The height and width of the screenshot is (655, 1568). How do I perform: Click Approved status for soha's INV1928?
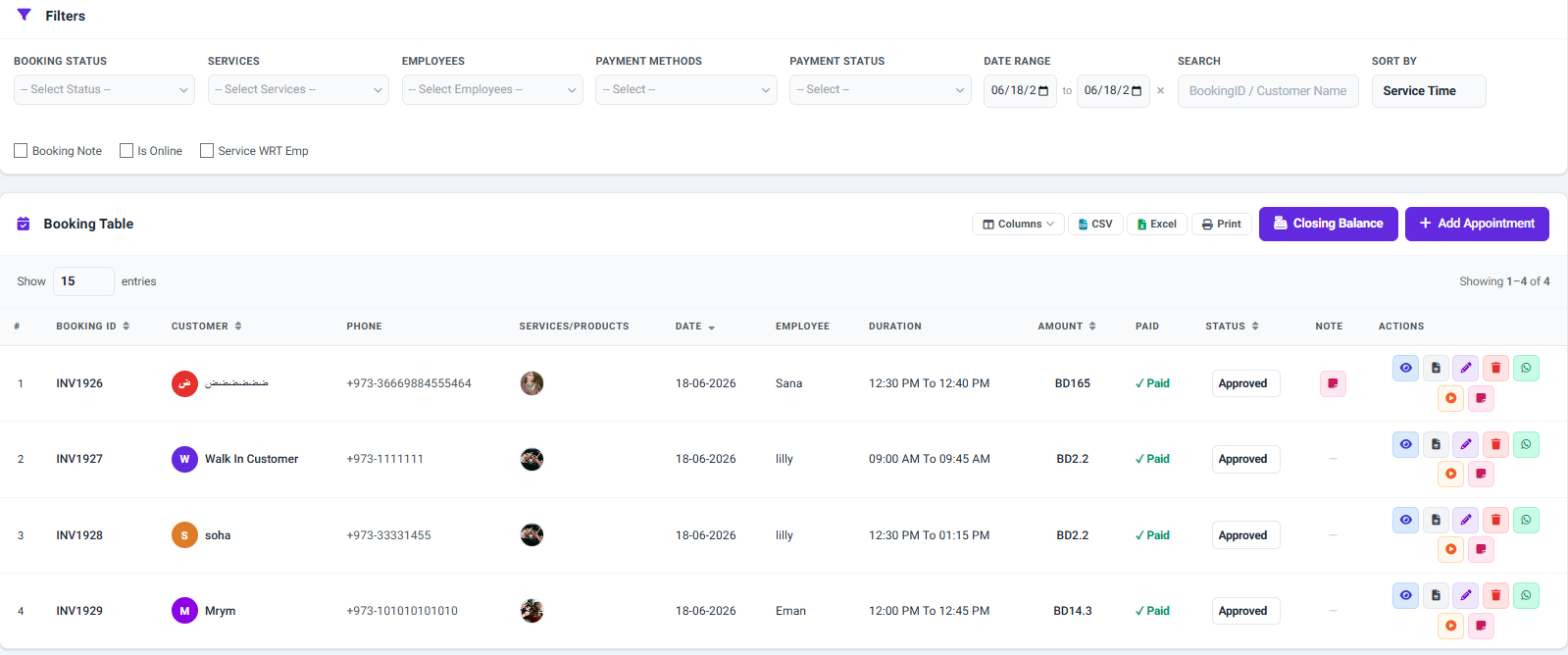tap(1245, 535)
